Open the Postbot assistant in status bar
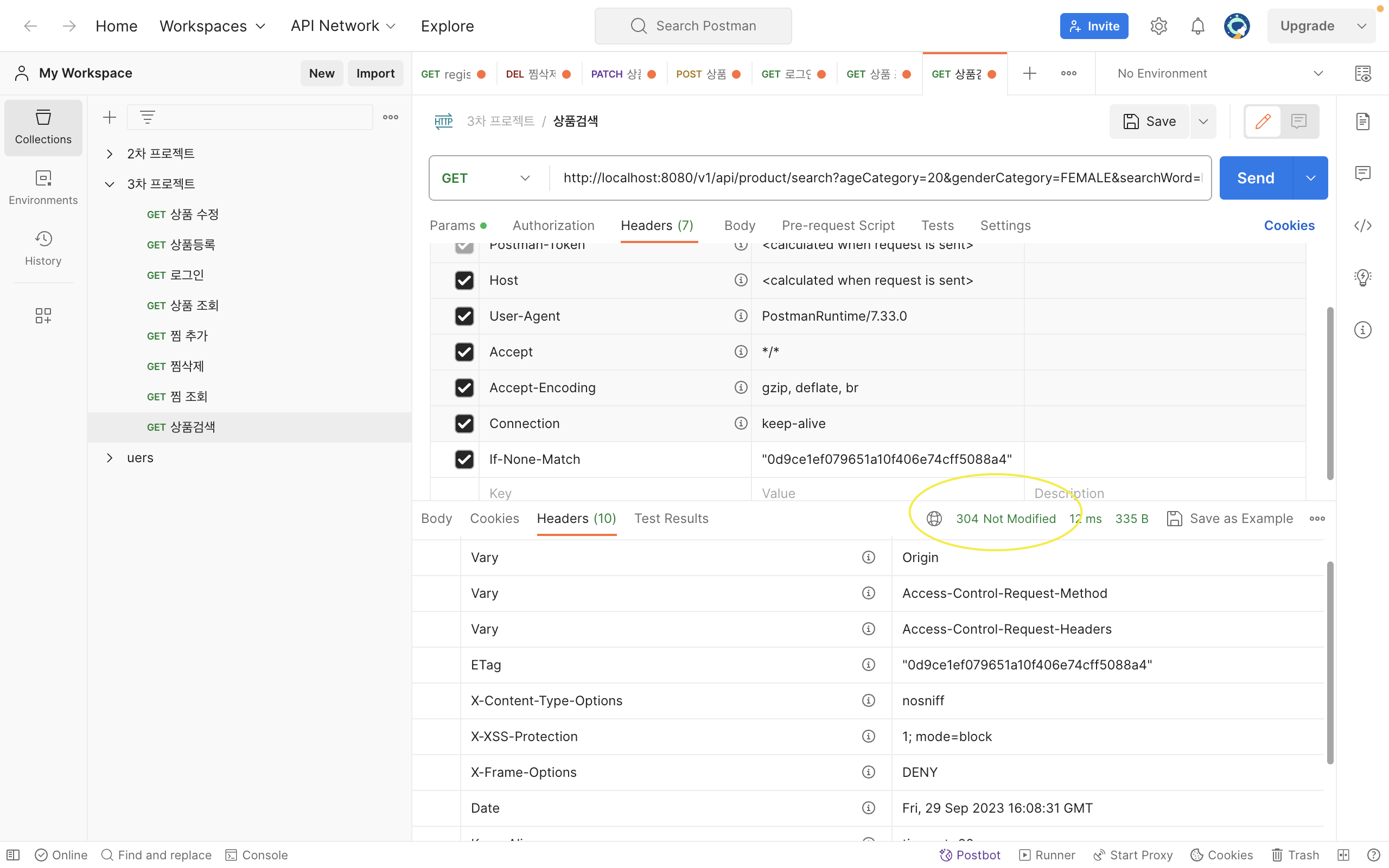Viewport: 1389px width, 868px height. tap(970, 855)
